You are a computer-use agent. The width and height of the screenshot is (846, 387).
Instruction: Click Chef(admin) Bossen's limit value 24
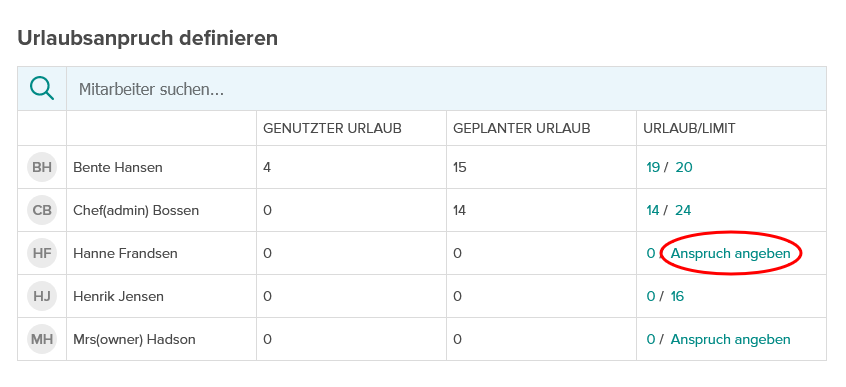[x=683, y=210]
